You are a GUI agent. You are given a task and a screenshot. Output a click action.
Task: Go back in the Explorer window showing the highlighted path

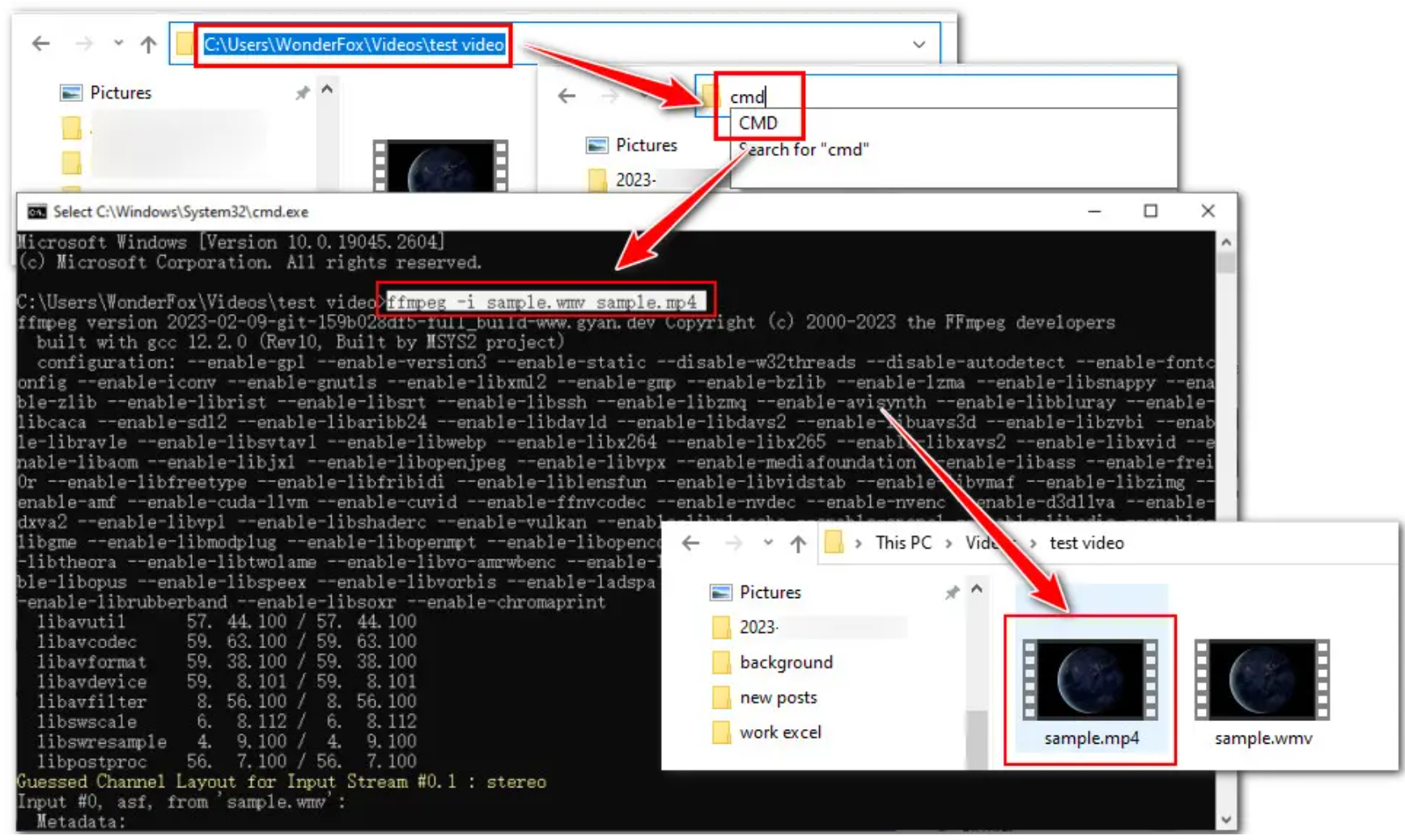coord(40,44)
